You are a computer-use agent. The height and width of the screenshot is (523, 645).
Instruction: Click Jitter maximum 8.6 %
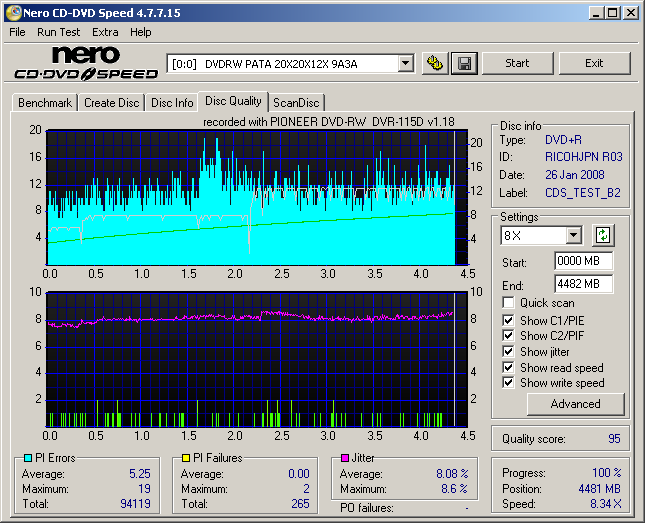(x=455, y=489)
